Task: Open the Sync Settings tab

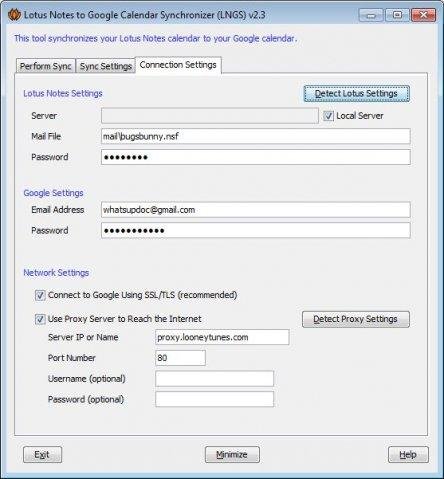Action: pyautogui.click(x=106, y=66)
